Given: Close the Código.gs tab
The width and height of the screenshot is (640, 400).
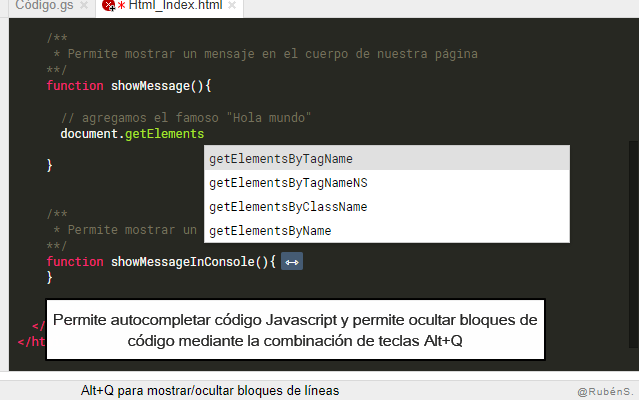Looking at the screenshot, I should pyautogui.click(x=84, y=5).
